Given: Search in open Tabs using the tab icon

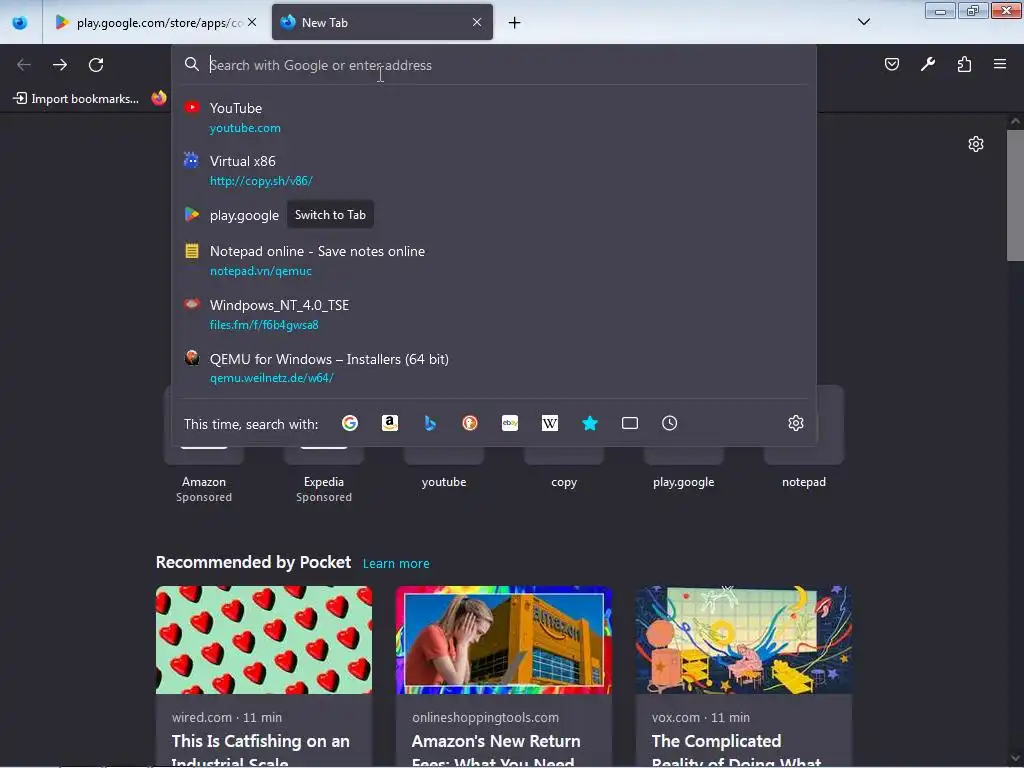Looking at the screenshot, I should (630, 423).
